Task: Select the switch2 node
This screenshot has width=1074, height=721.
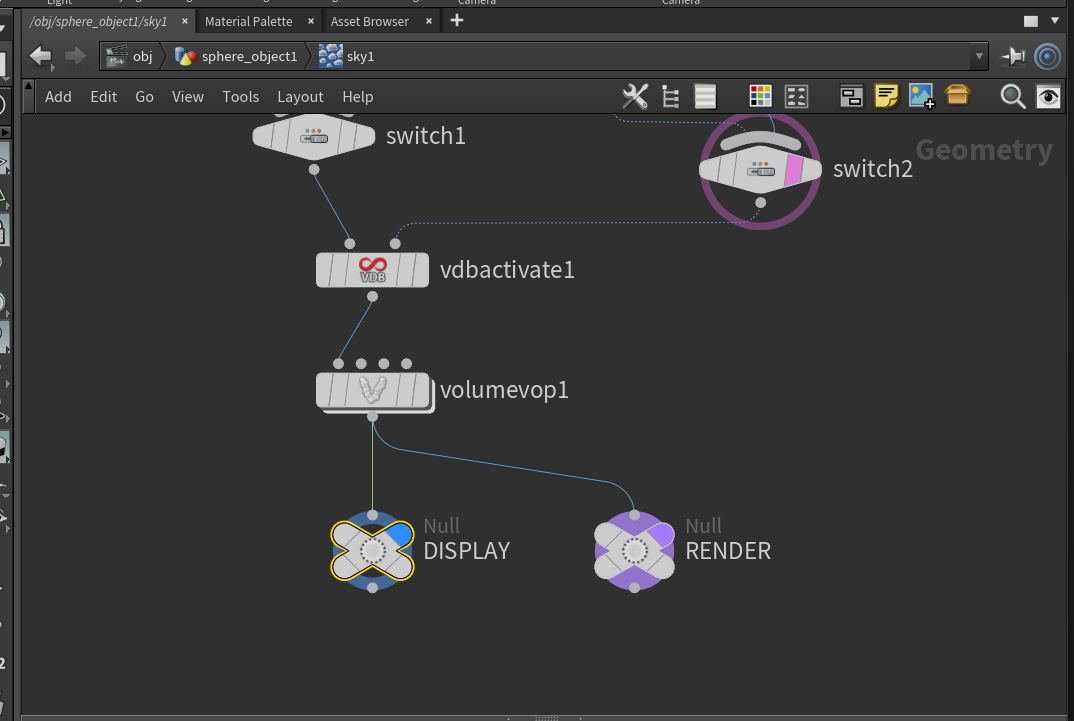Action: pyautogui.click(x=760, y=170)
